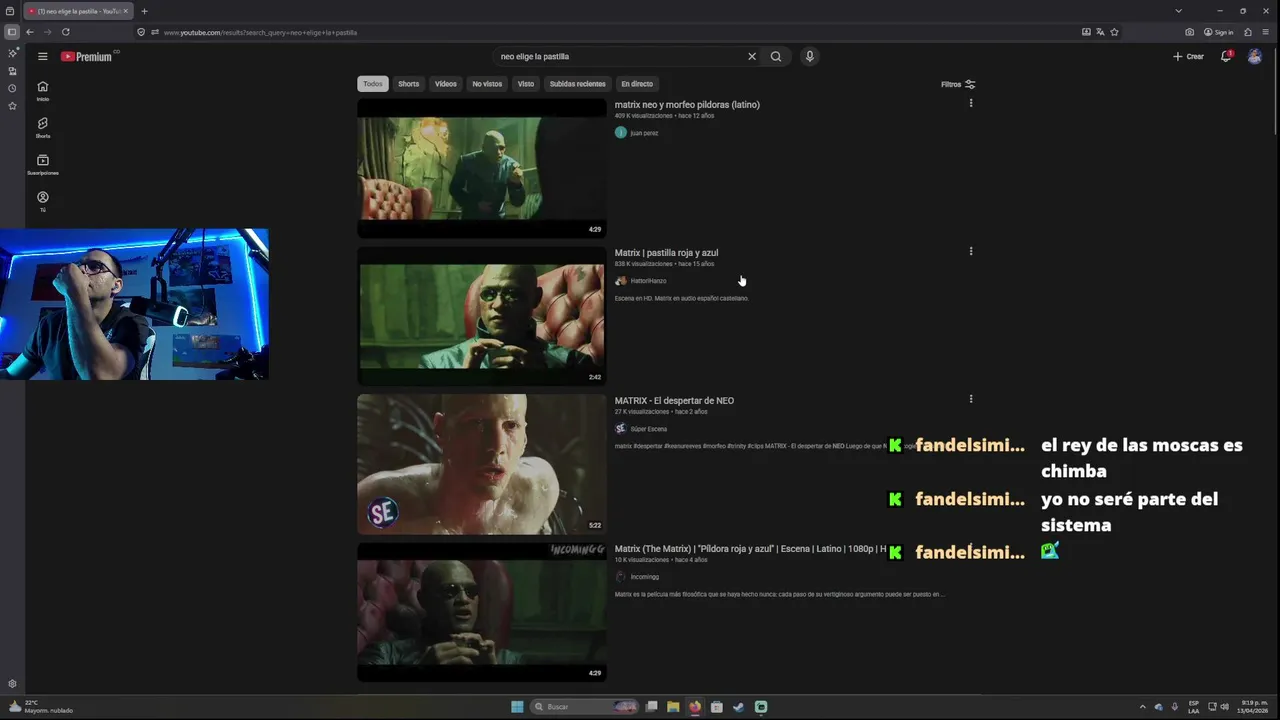Expand the list all tabs chevron

pyautogui.click(x=1178, y=11)
